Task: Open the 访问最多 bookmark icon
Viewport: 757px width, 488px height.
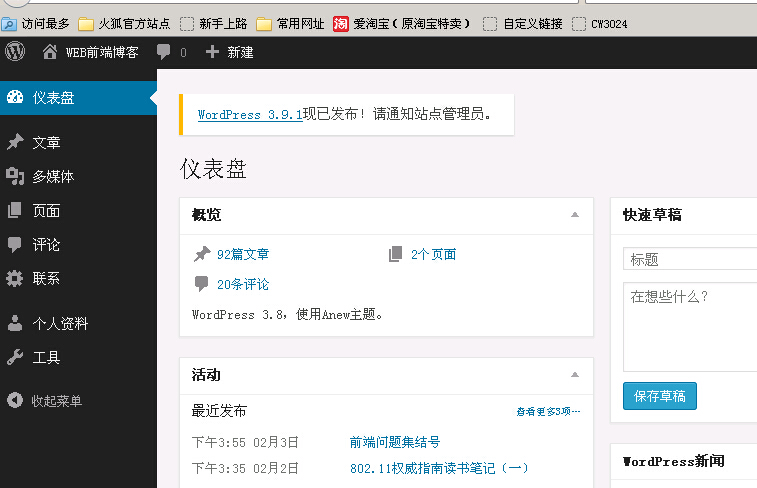Action: click(9, 24)
